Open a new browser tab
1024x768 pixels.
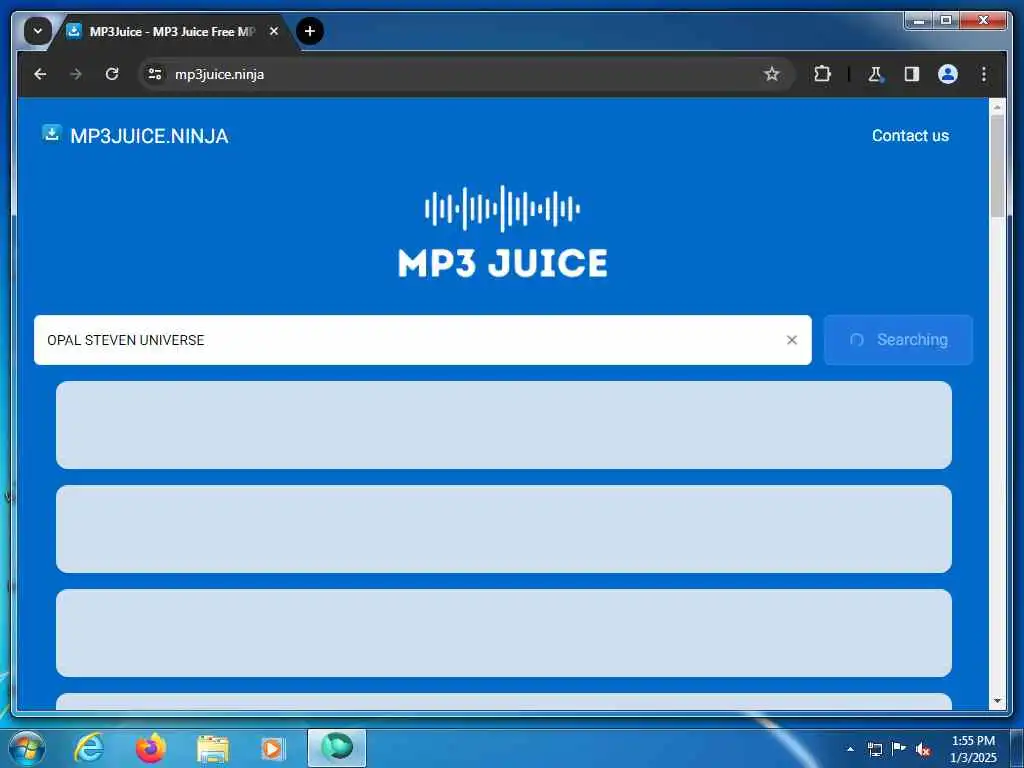point(310,31)
